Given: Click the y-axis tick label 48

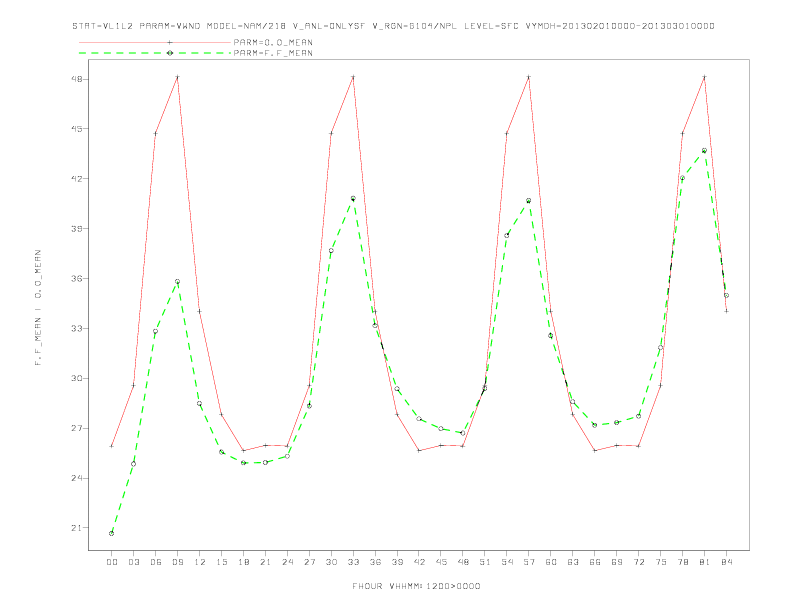Looking at the screenshot, I should coord(76,79).
